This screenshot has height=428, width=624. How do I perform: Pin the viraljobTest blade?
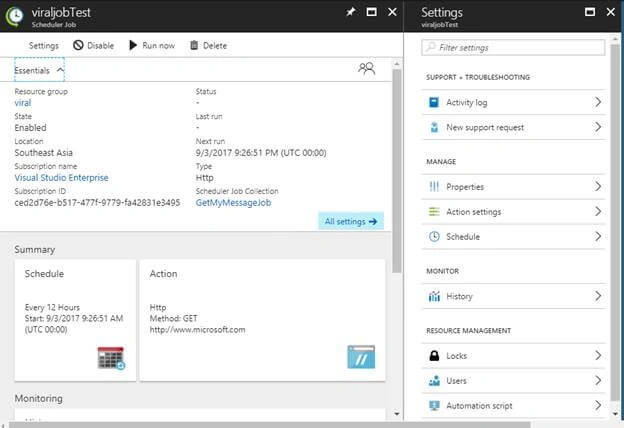(351, 12)
